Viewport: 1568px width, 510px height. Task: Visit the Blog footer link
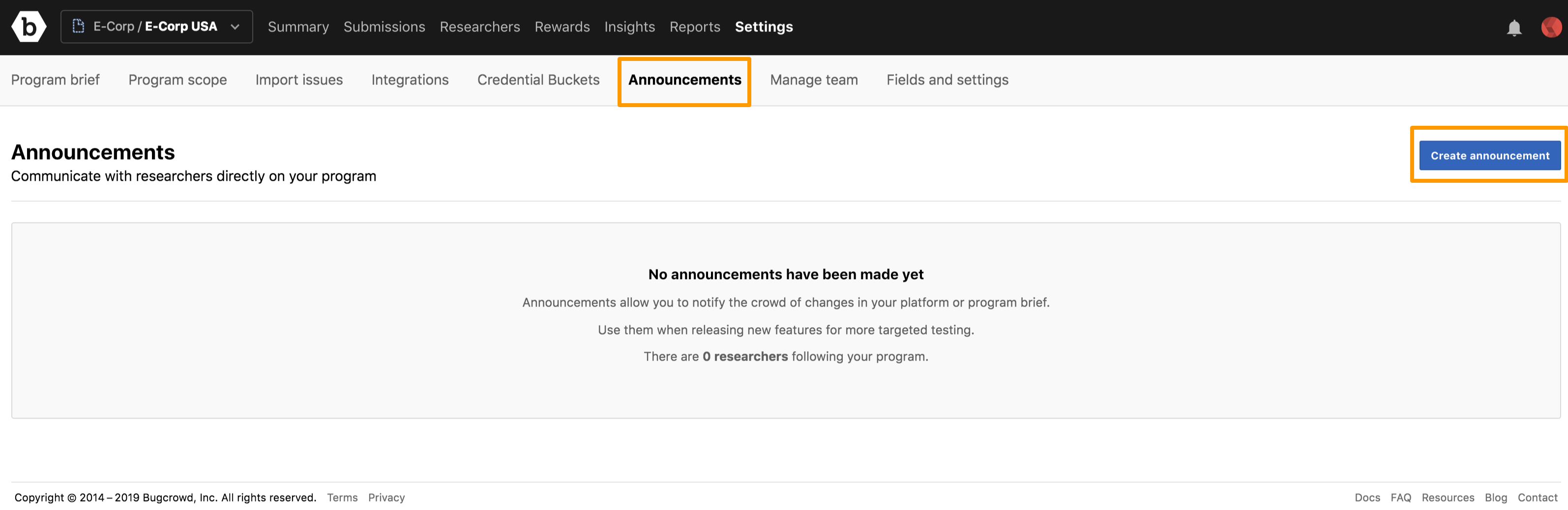tap(1496, 497)
